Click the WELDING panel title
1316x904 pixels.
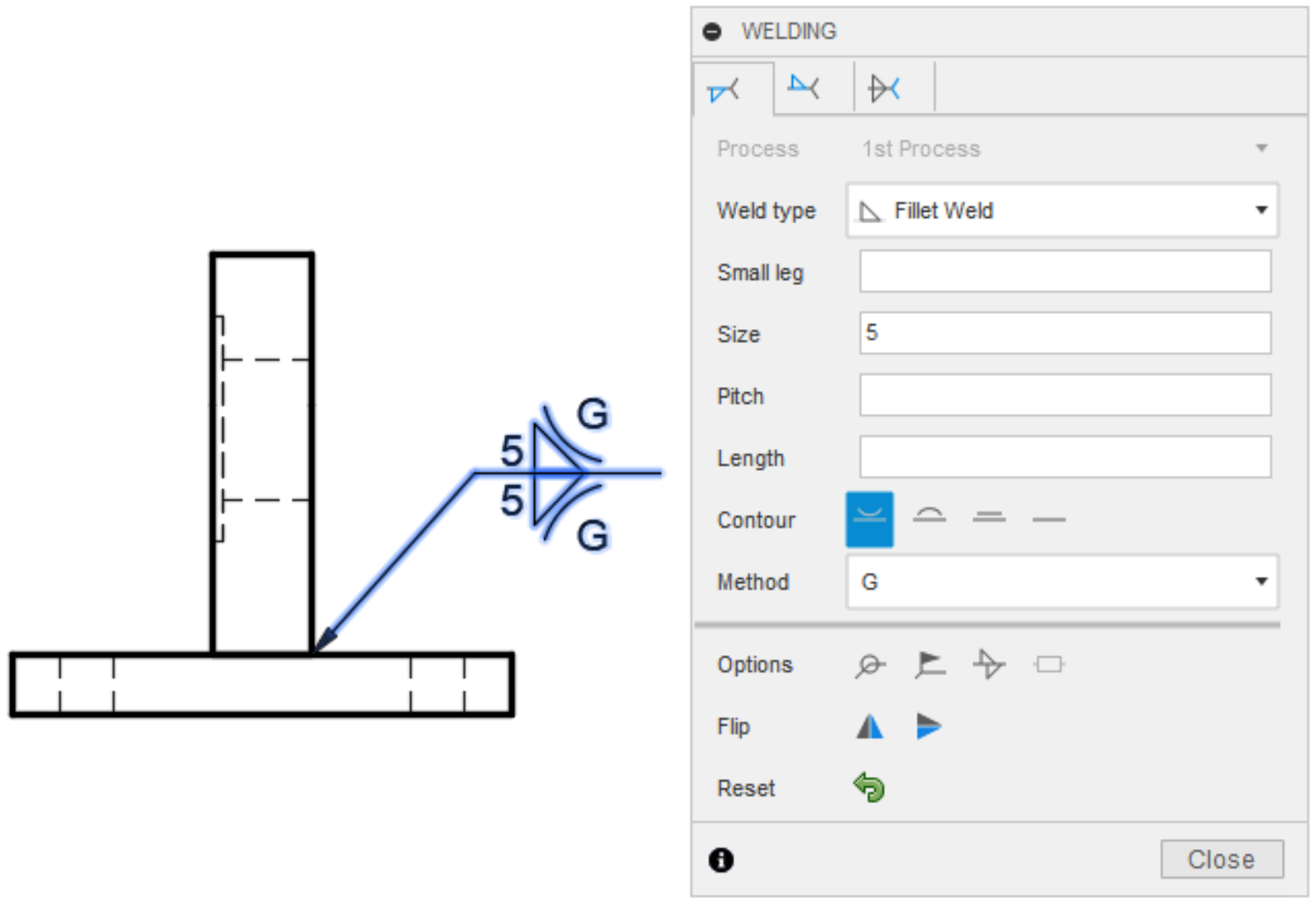[789, 31]
